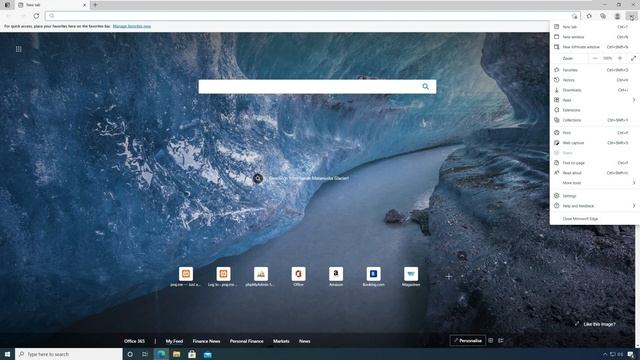Click the Task View taskbar icon
This screenshot has width=640, height=360.
coord(145,354)
